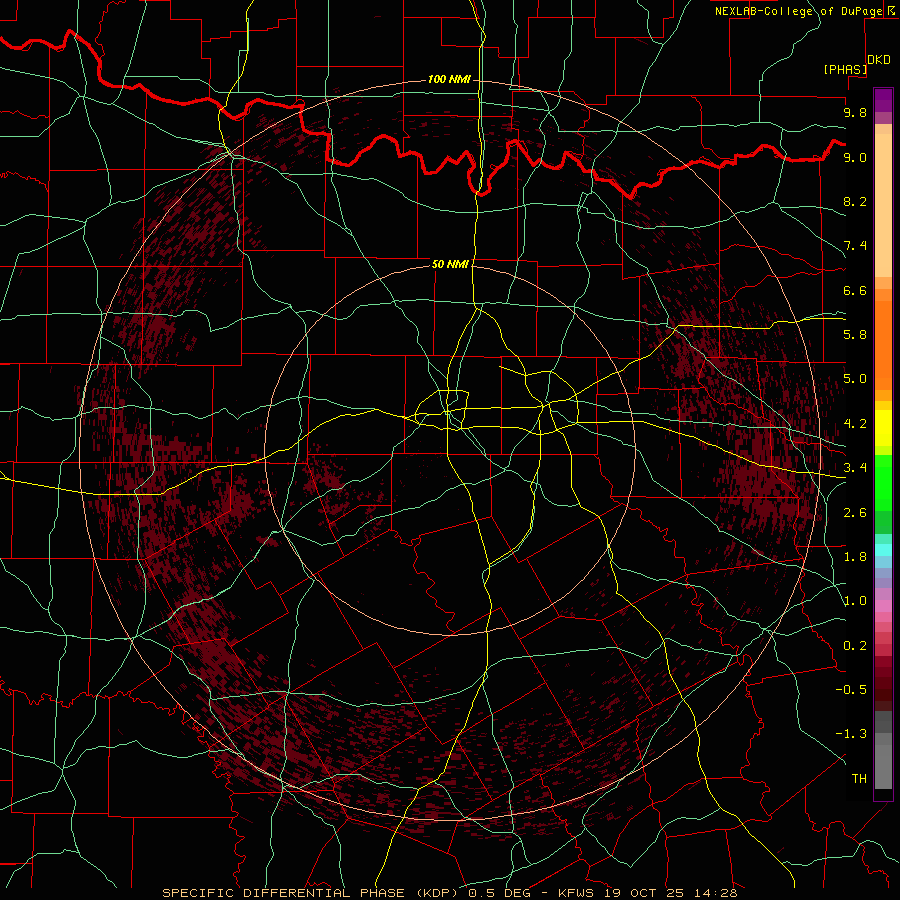Click the 7.4 value on the color scale

[855, 246]
